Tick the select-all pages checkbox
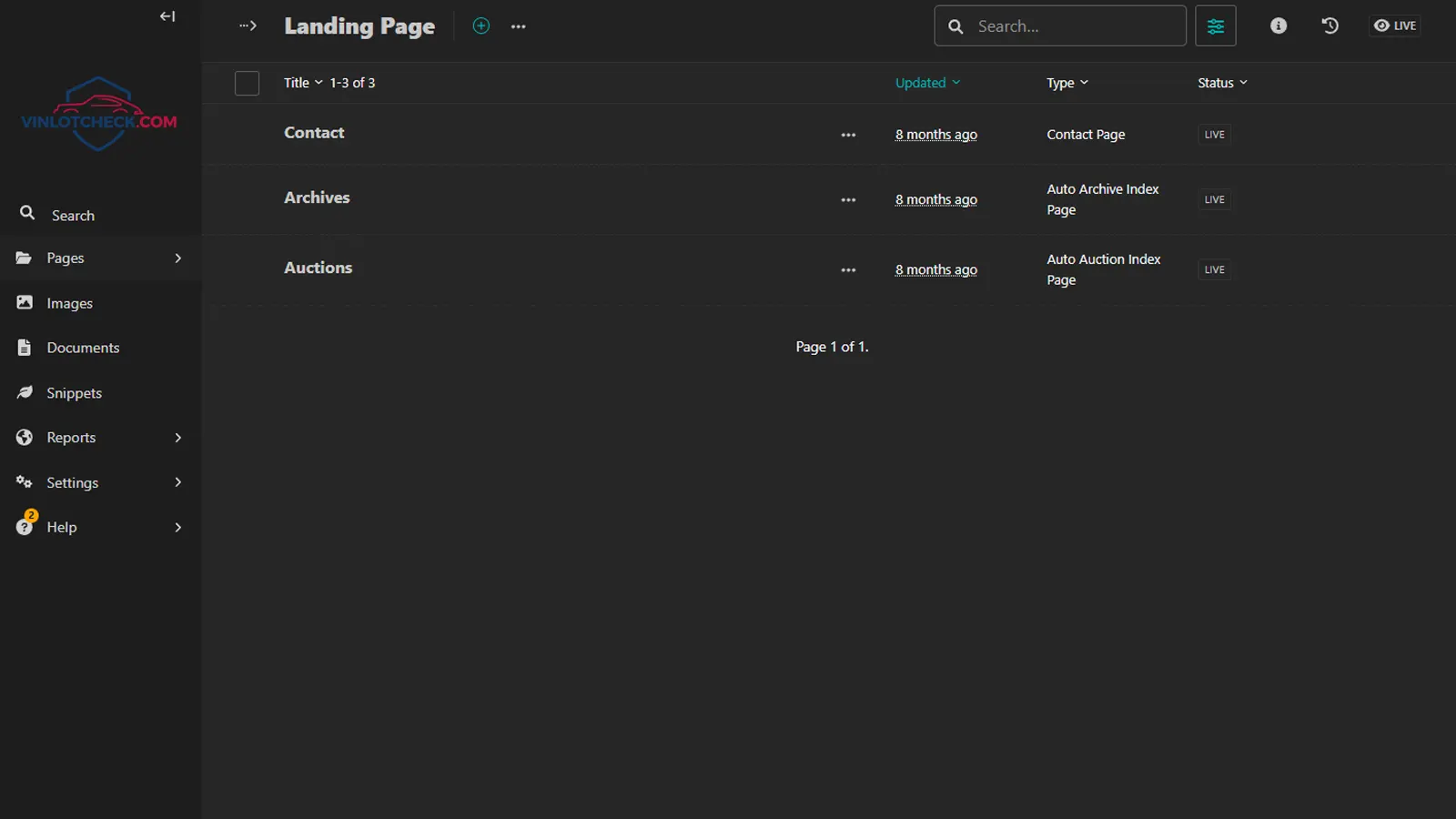This screenshot has height=819, width=1456. 247,83
